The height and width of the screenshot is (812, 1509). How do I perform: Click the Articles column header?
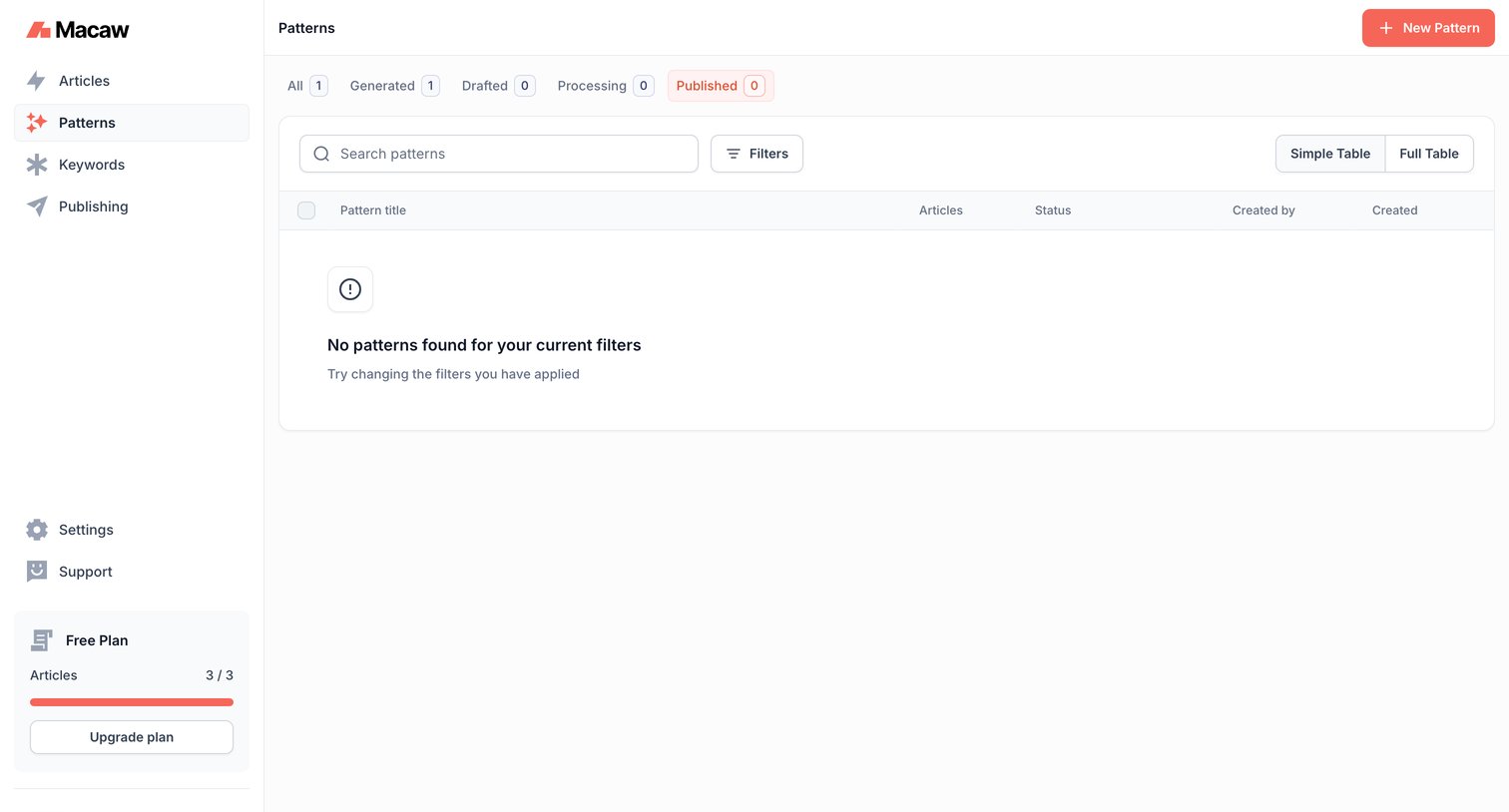pos(941,210)
